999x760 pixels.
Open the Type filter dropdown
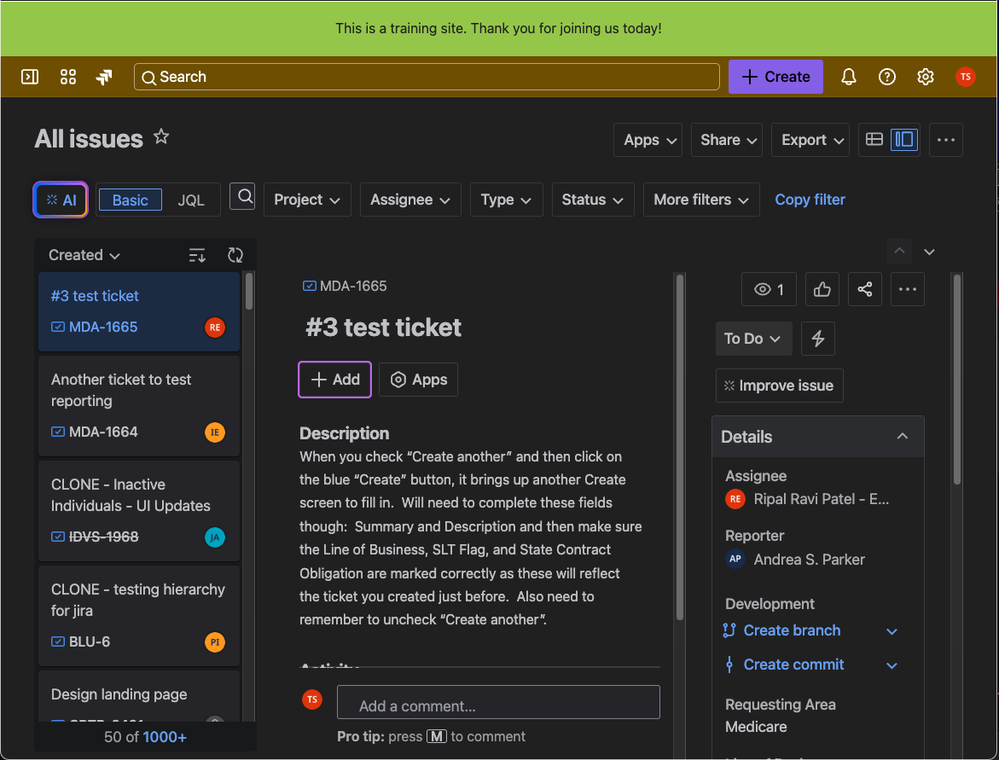click(506, 200)
